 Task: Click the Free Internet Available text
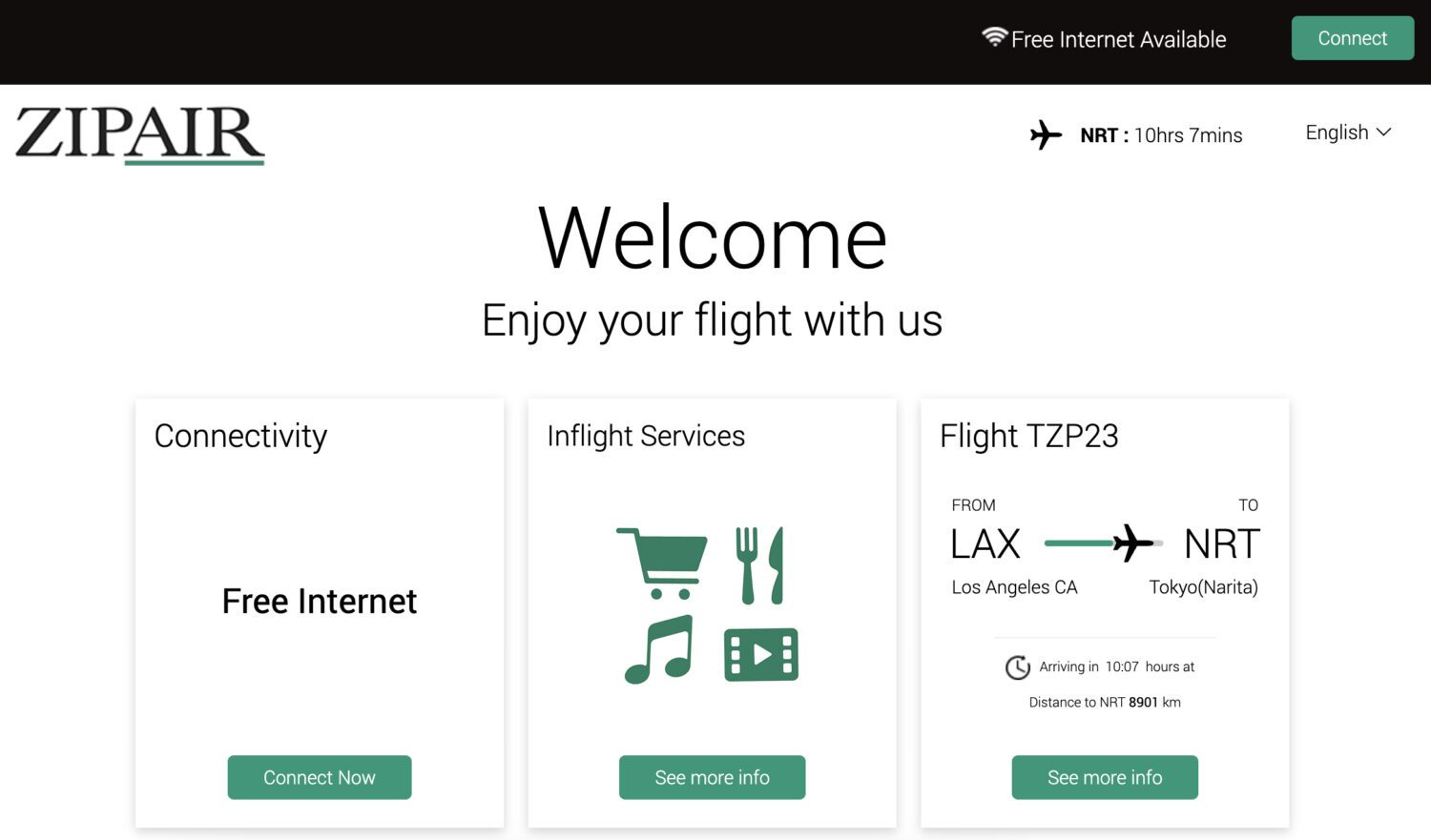point(1119,39)
